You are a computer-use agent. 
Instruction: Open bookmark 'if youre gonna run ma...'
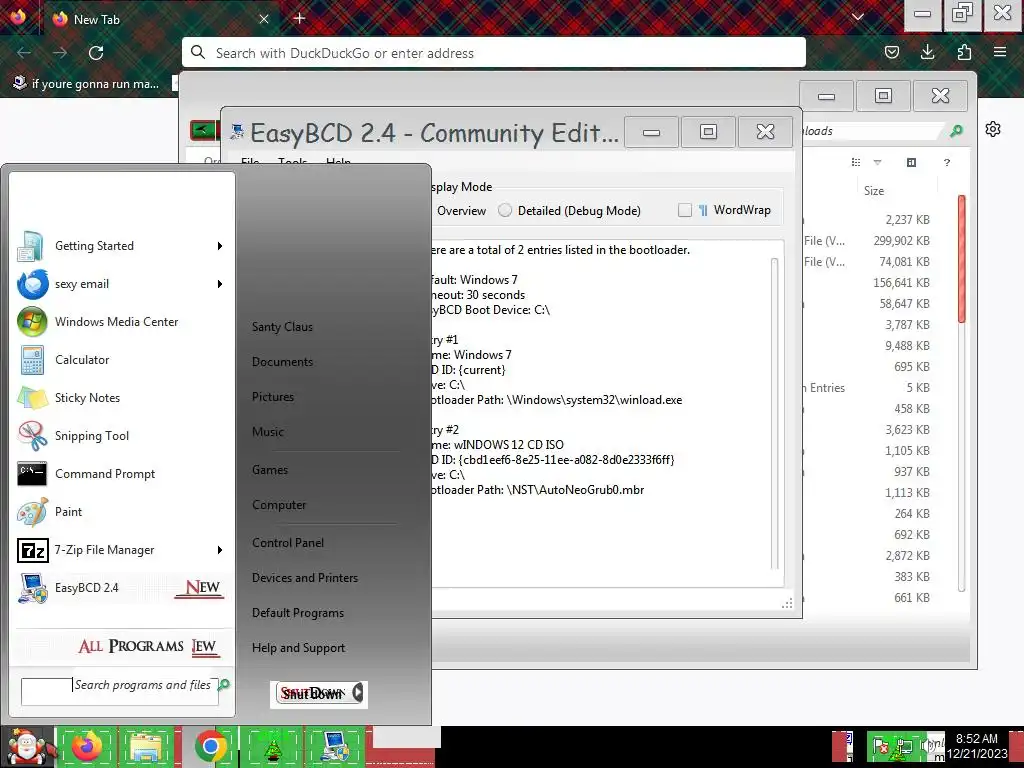click(87, 84)
